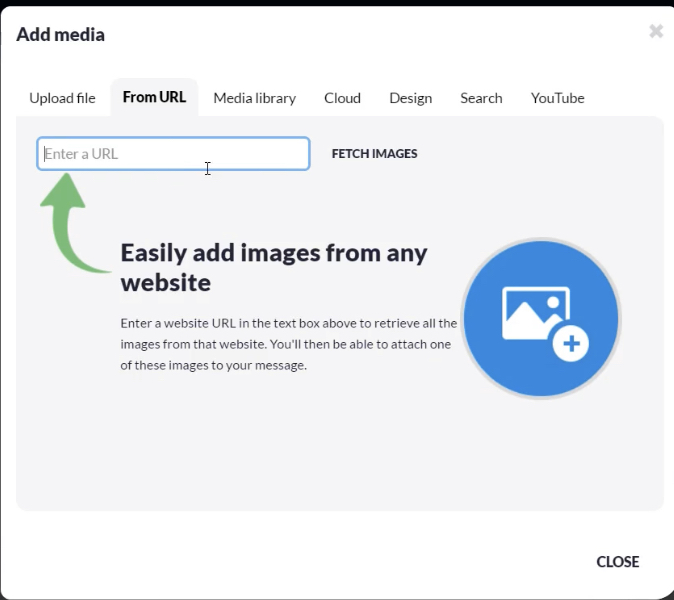Switch to the Search tab
674x600 pixels.
click(481, 98)
